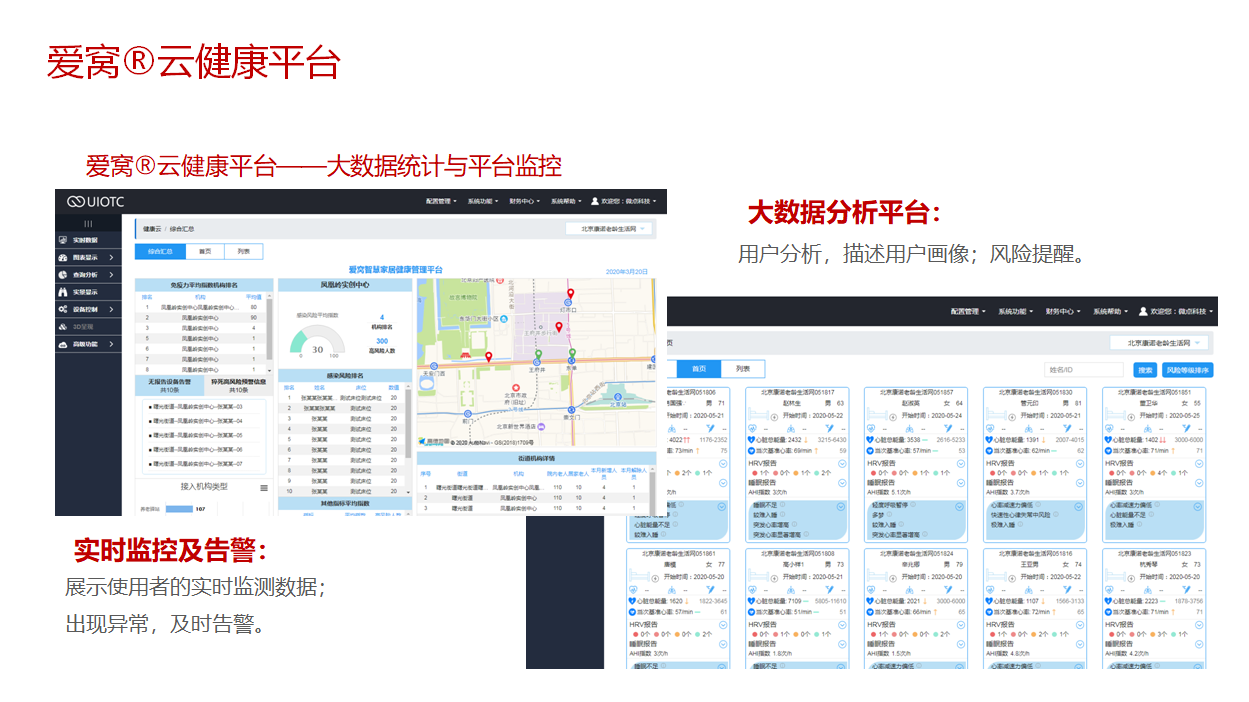Image resolution: width=1249 pixels, height=702 pixels.
Task: Click the 实景显示 binoculars icon
Action: 63,292
